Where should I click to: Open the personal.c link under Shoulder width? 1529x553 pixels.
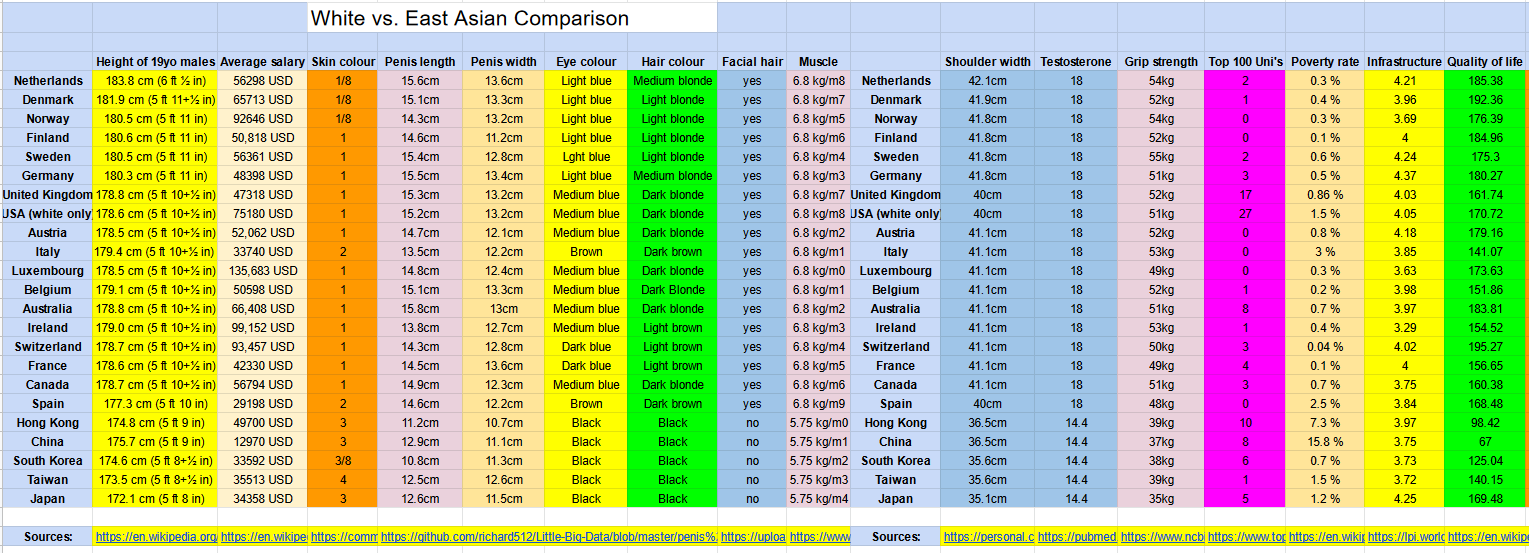988,537
